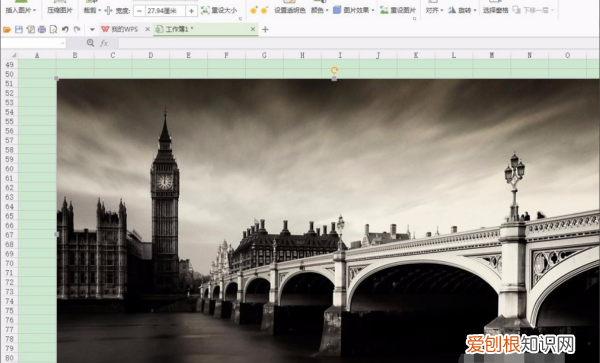Click the print preview icon
Viewport: 600px width, 363px height.
coord(54,29)
